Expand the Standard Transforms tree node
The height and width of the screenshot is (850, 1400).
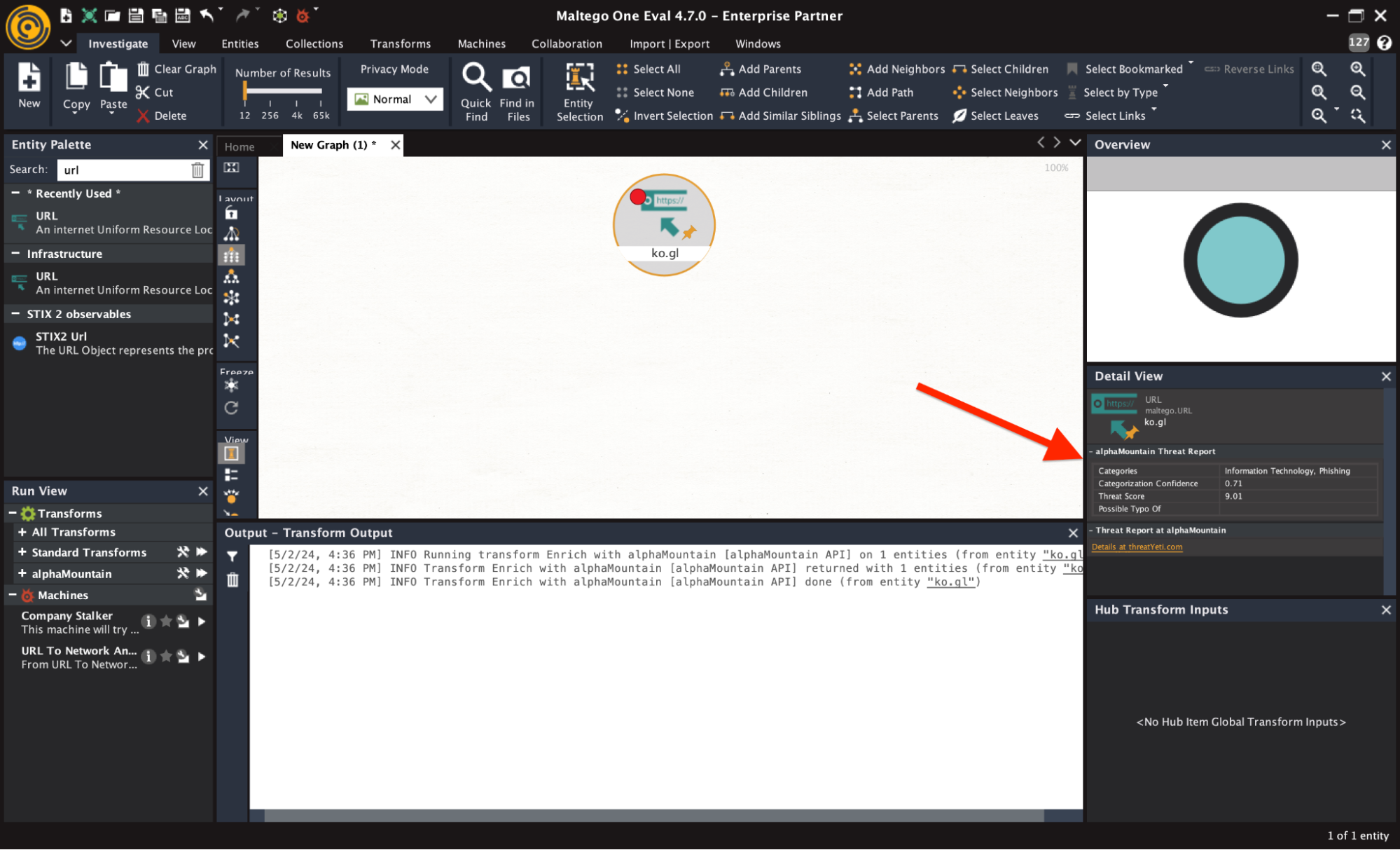pyautogui.click(x=22, y=552)
